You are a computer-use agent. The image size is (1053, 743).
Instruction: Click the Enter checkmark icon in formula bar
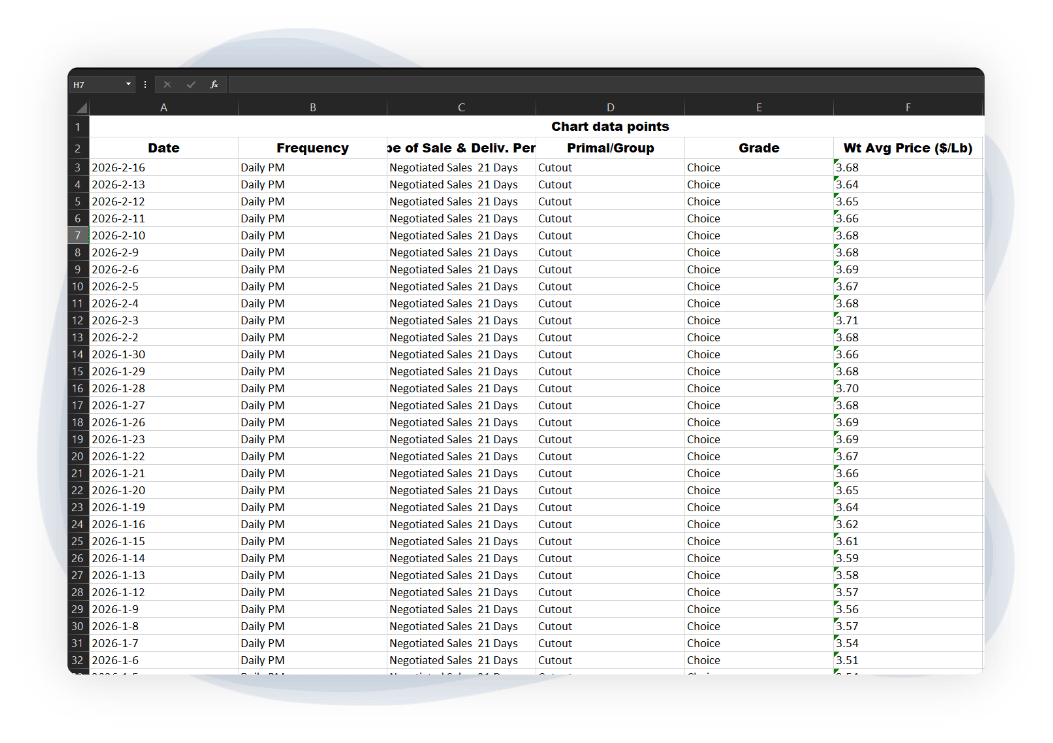(x=190, y=85)
